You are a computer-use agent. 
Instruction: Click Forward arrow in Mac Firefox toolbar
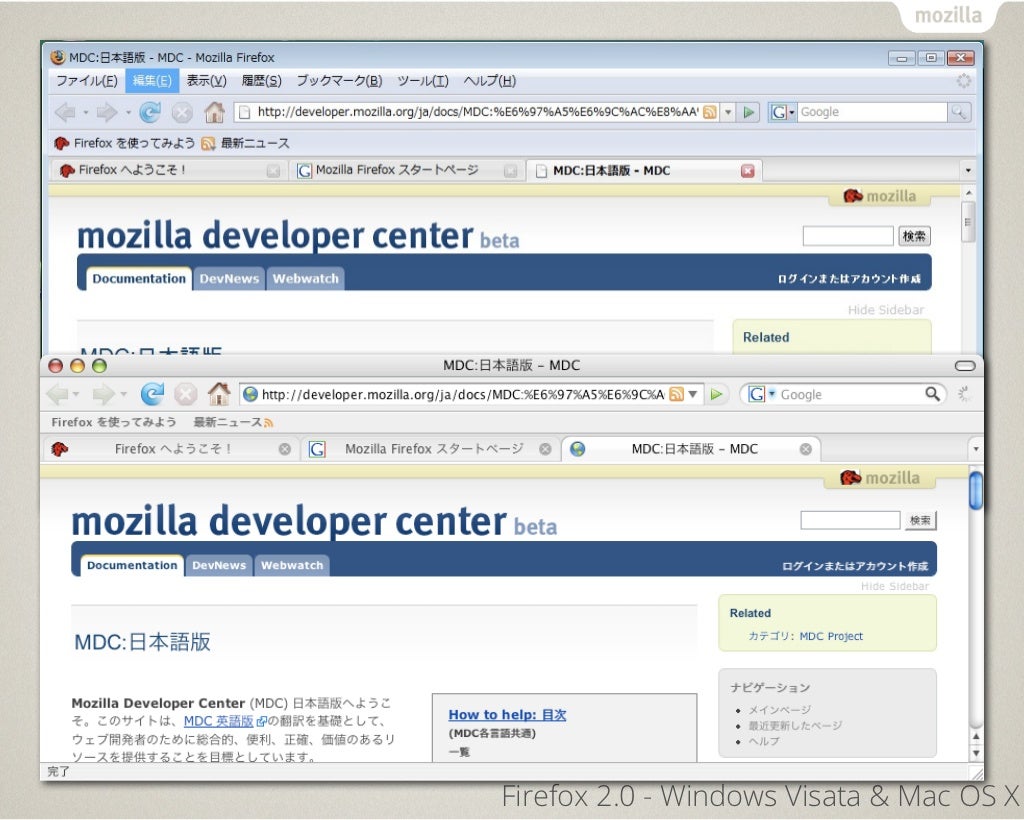103,394
